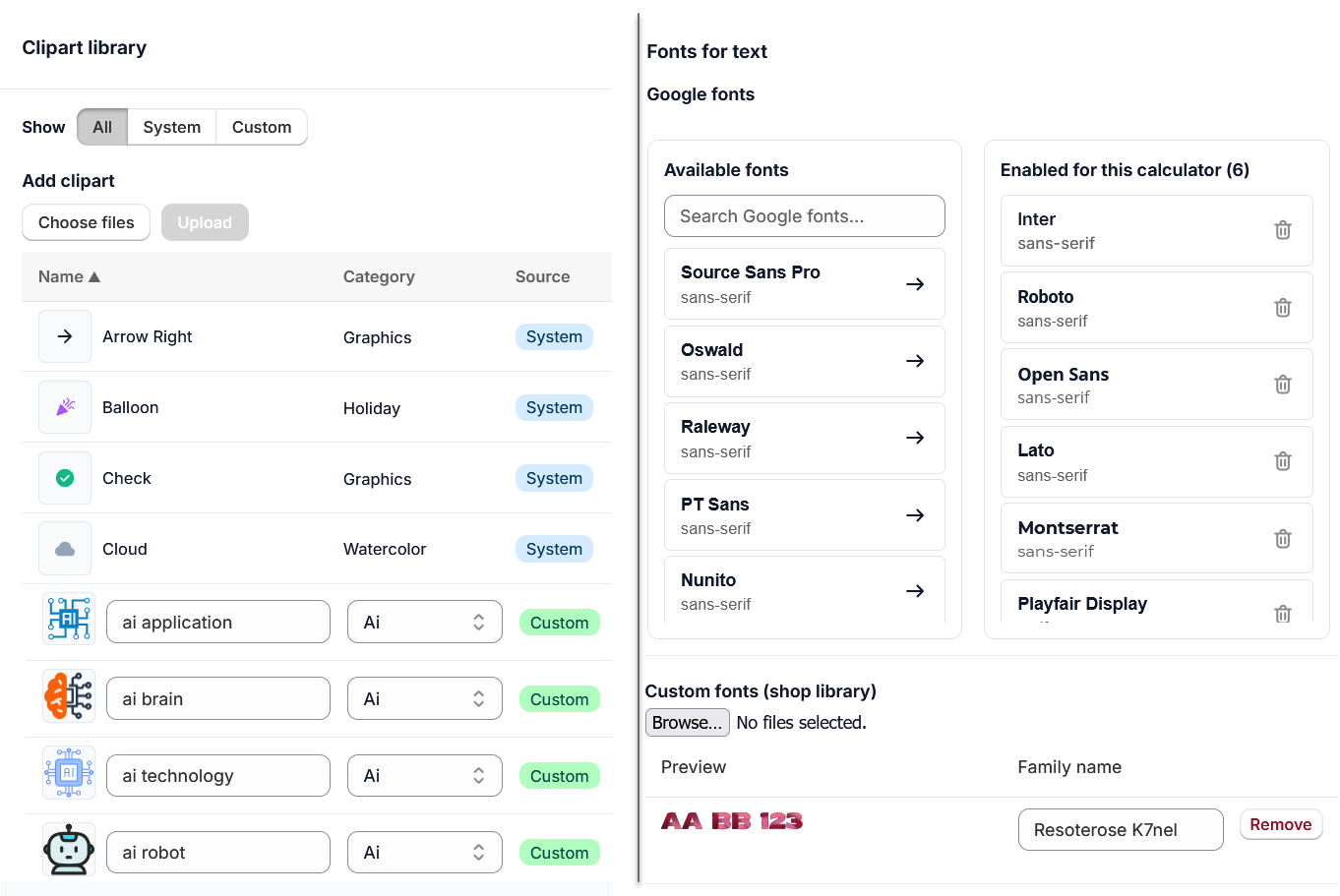The image size is (1340, 896).
Task: Select Watercolor category in Cloud row
Action: click(385, 549)
